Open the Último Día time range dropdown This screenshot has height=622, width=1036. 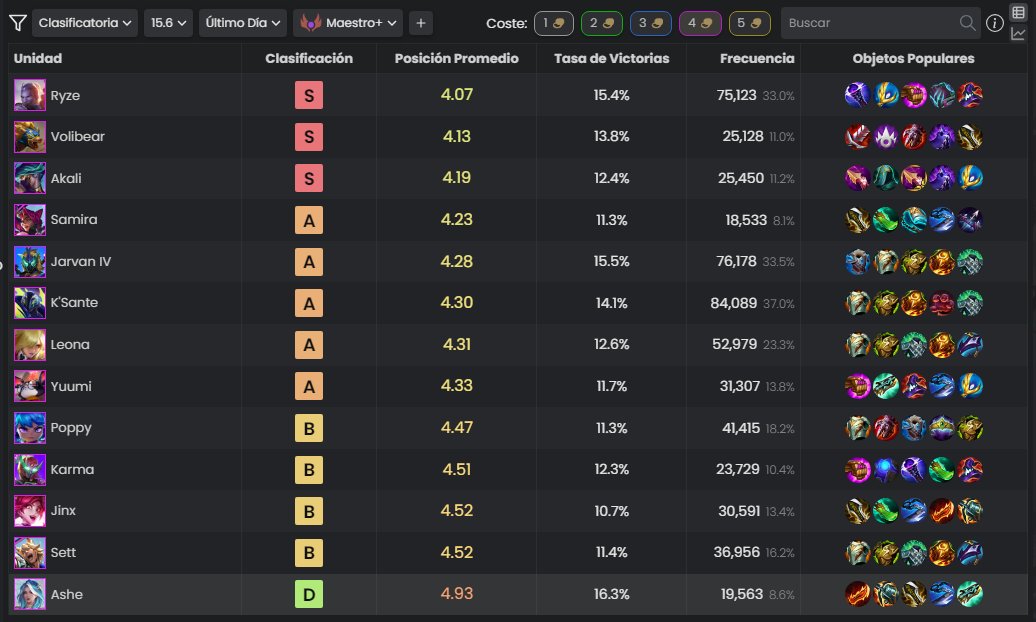242,23
